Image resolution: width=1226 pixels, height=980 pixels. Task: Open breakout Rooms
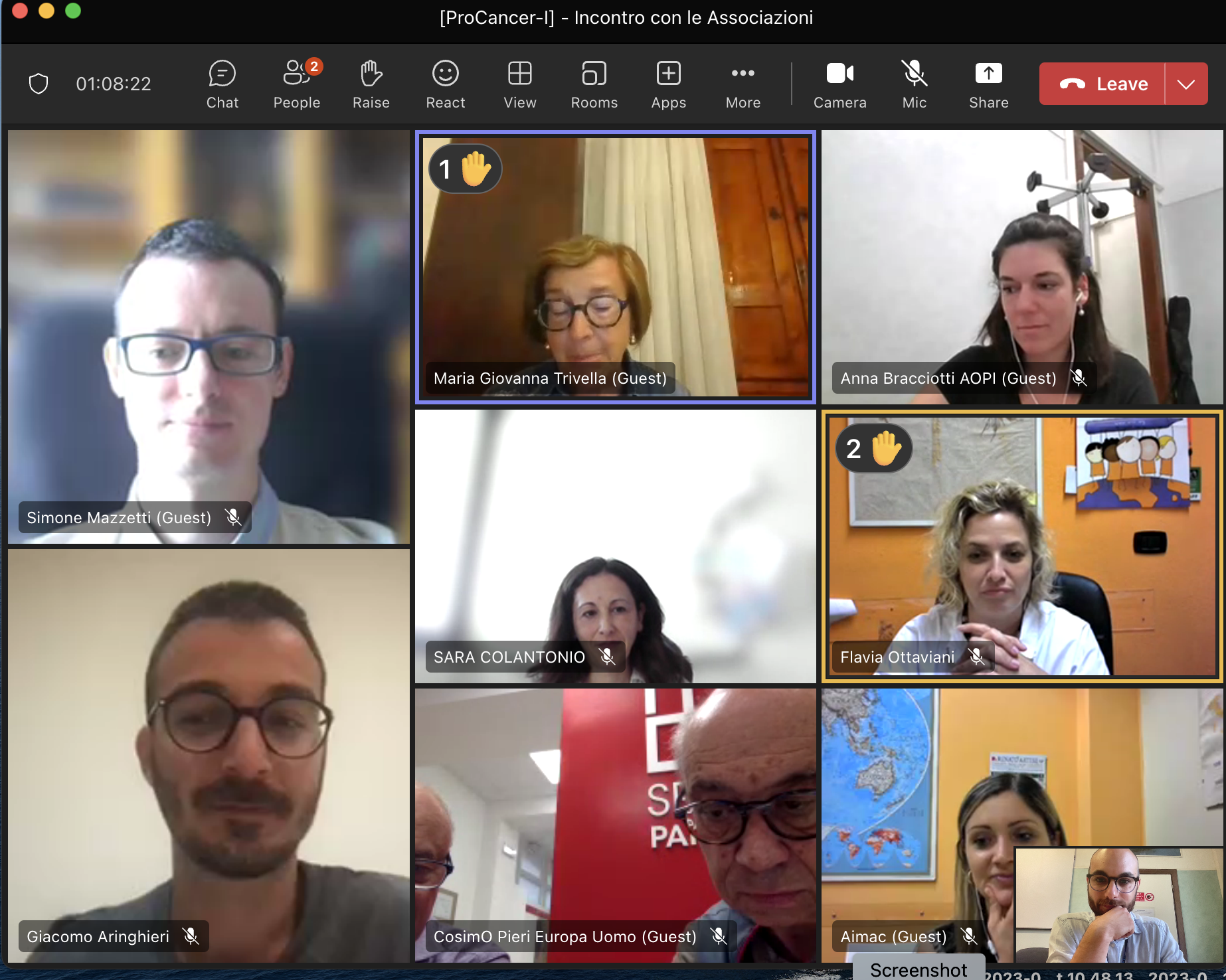tap(594, 84)
